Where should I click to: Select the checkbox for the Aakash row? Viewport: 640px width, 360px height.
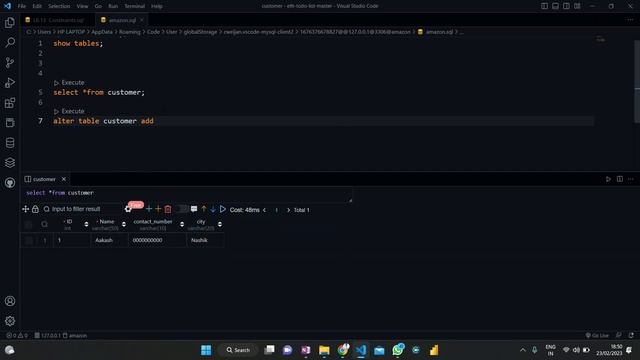pos(28,240)
